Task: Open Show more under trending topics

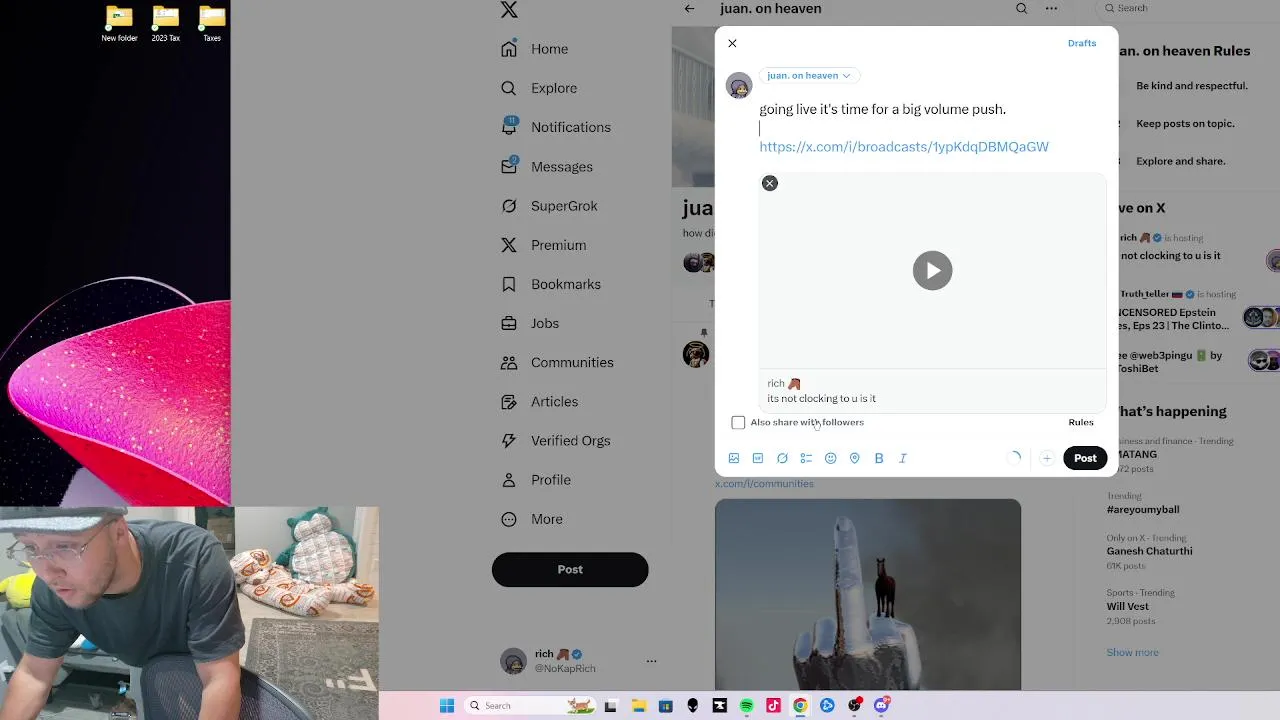Action: [1132, 652]
